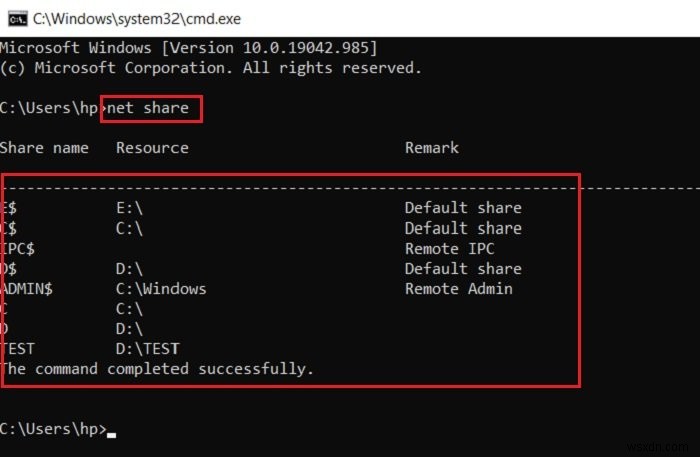Click the "Share name" column header
This screenshot has height=457, width=700.
click(44, 148)
